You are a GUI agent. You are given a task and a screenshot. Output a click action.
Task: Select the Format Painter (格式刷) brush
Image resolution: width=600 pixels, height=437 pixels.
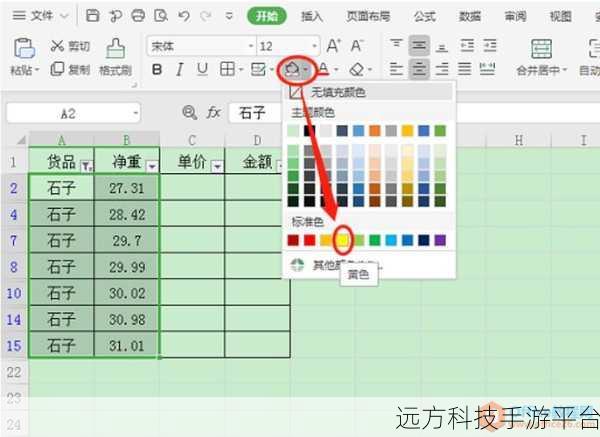click(x=116, y=49)
